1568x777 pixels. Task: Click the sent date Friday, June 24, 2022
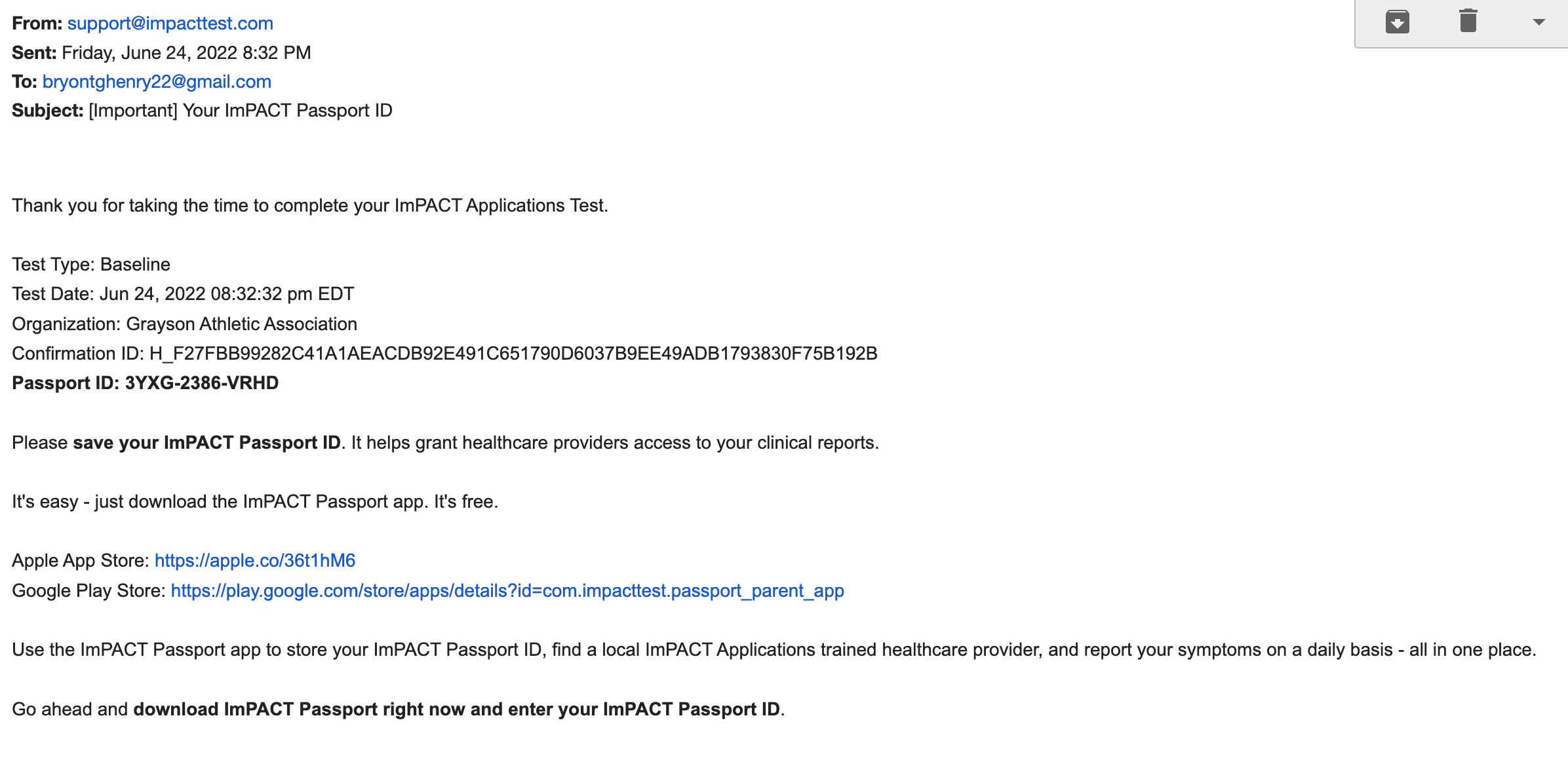[149, 52]
